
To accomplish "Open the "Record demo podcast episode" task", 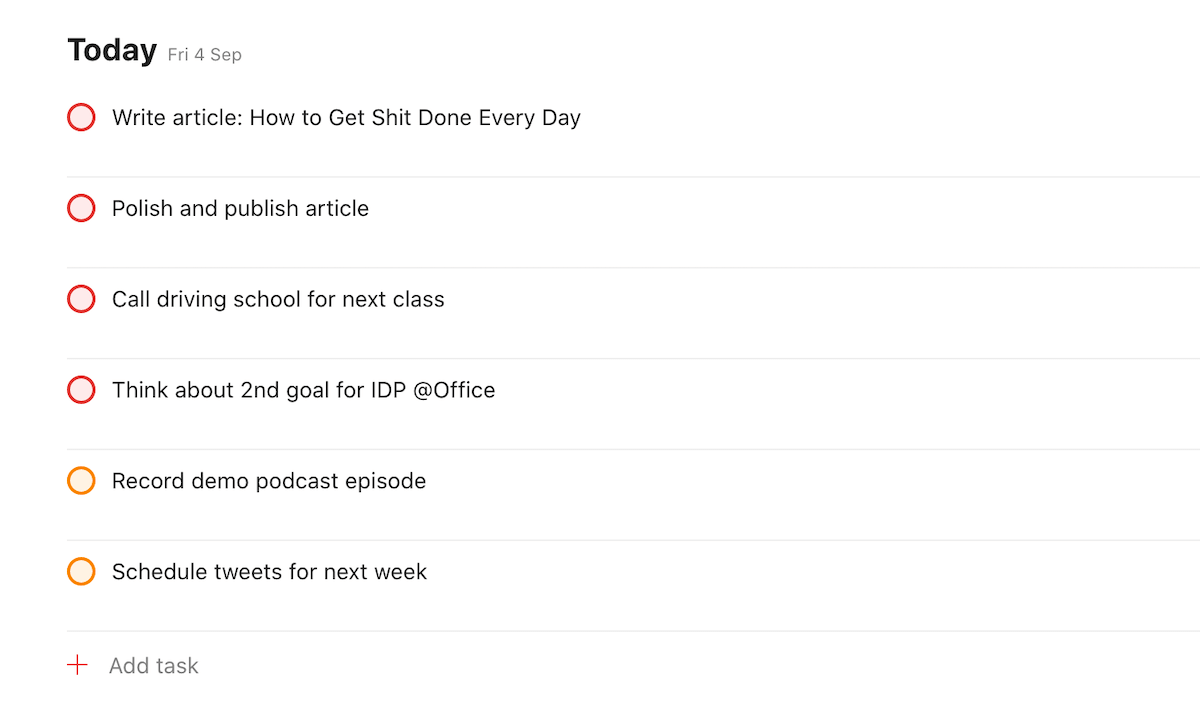I will [x=268, y=481].
